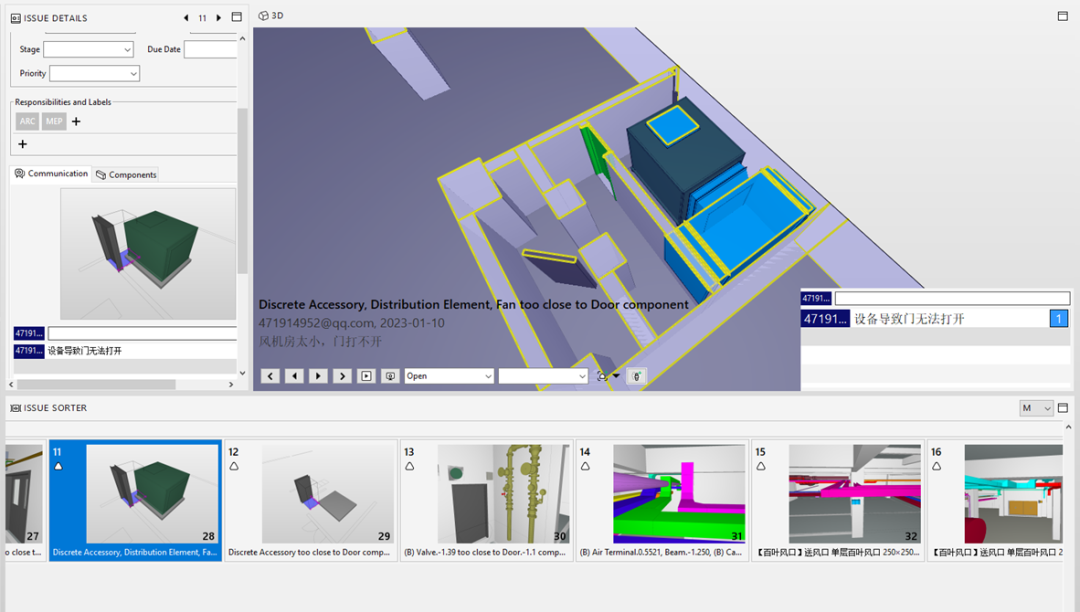Maximize the Issue Sorter panel
The image size is (1080, 612).
pyautogui.click(x=1063, y=408)
